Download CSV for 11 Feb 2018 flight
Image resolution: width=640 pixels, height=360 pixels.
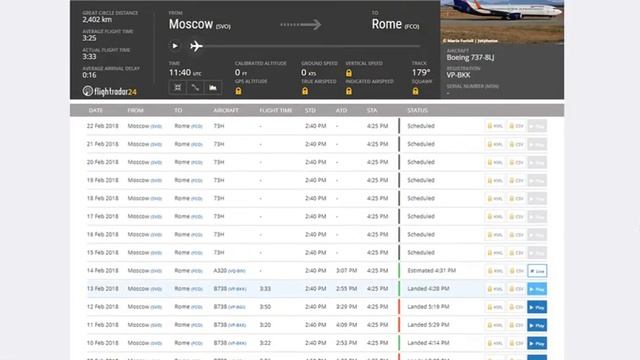click(x=516, y=325)
